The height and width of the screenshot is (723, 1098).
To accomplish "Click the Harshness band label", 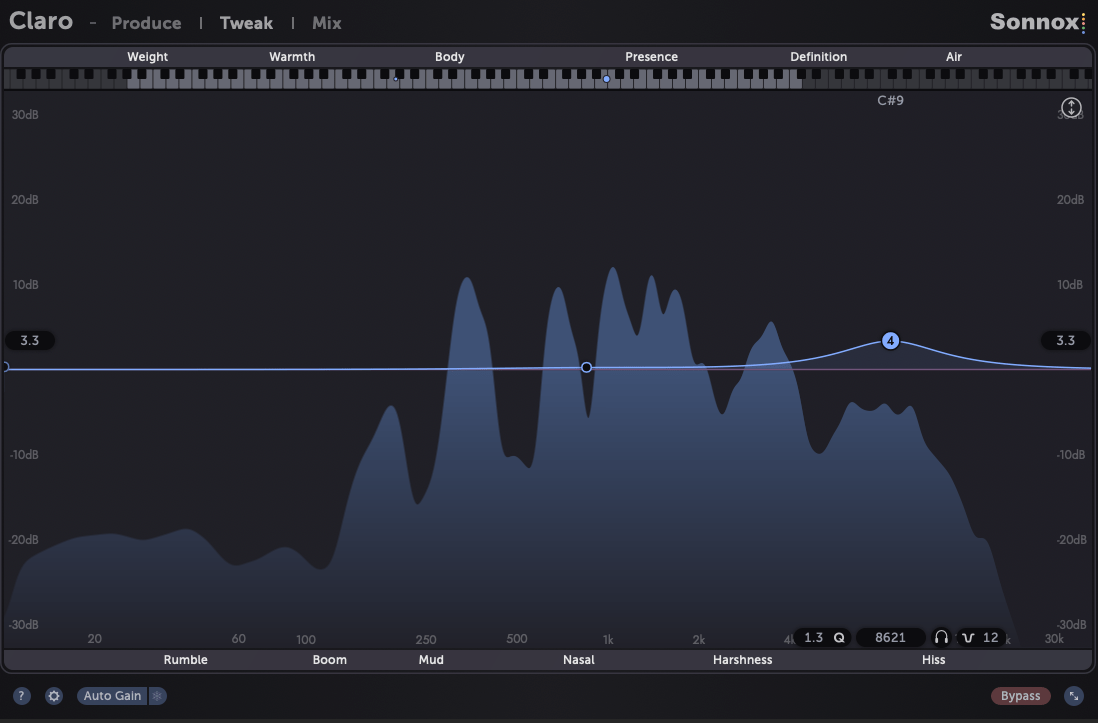I will [x=742, y=660].
